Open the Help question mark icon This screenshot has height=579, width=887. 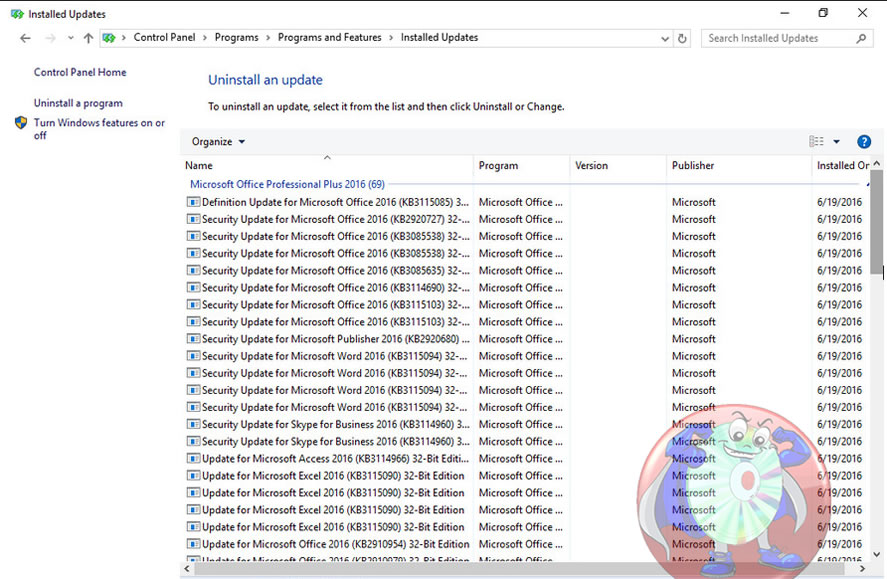(x=864, y=141)
